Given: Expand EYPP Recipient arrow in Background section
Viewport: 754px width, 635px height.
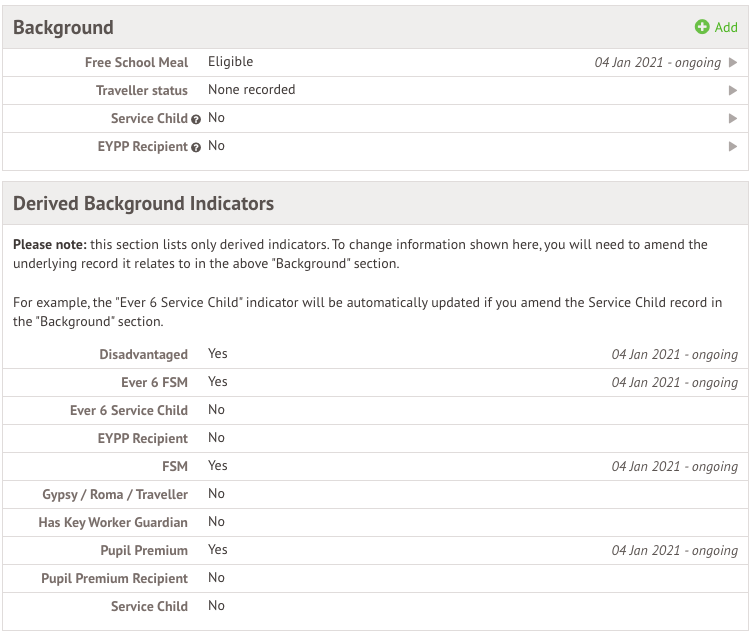Looking at the screenshot, I should pos(733,146).
